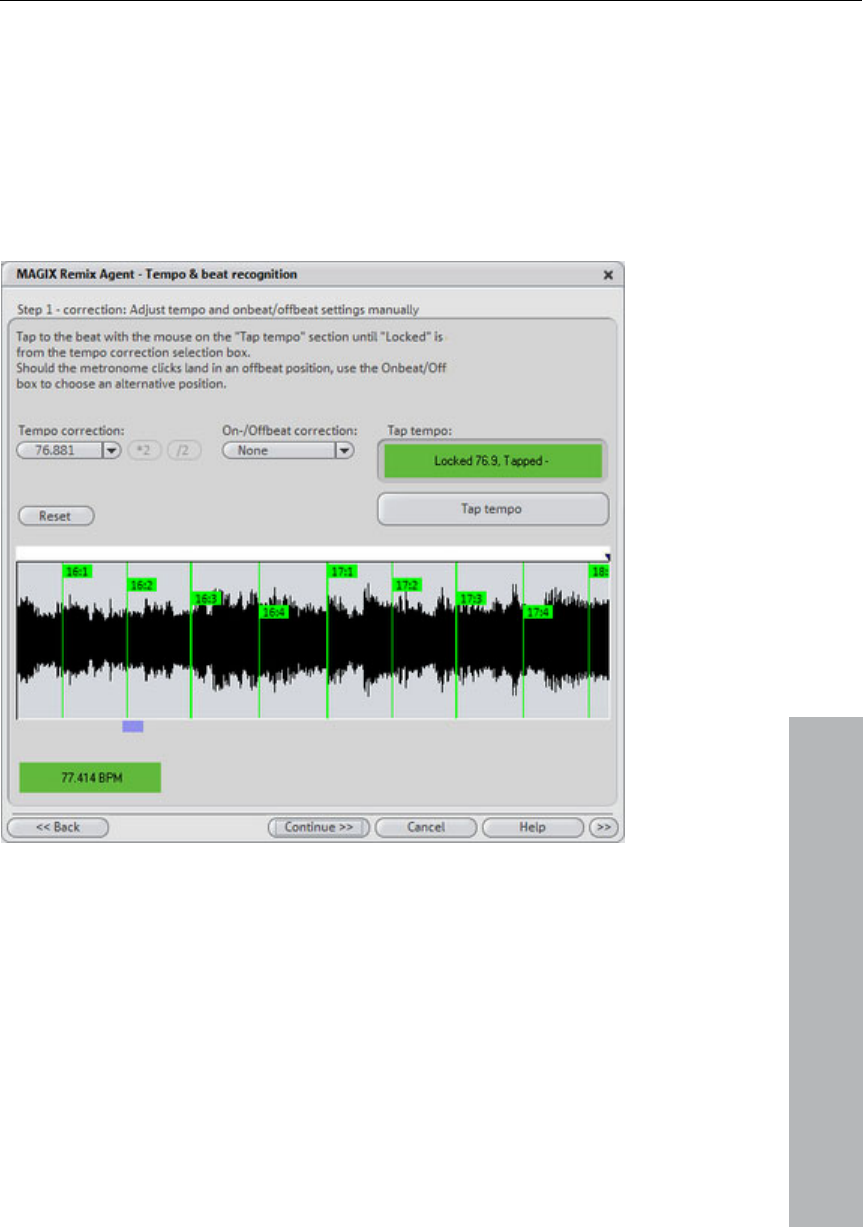Click the small triangle marker above the waveform
The width and height of the screenshot is (863, 1227).
pos(607,558)
